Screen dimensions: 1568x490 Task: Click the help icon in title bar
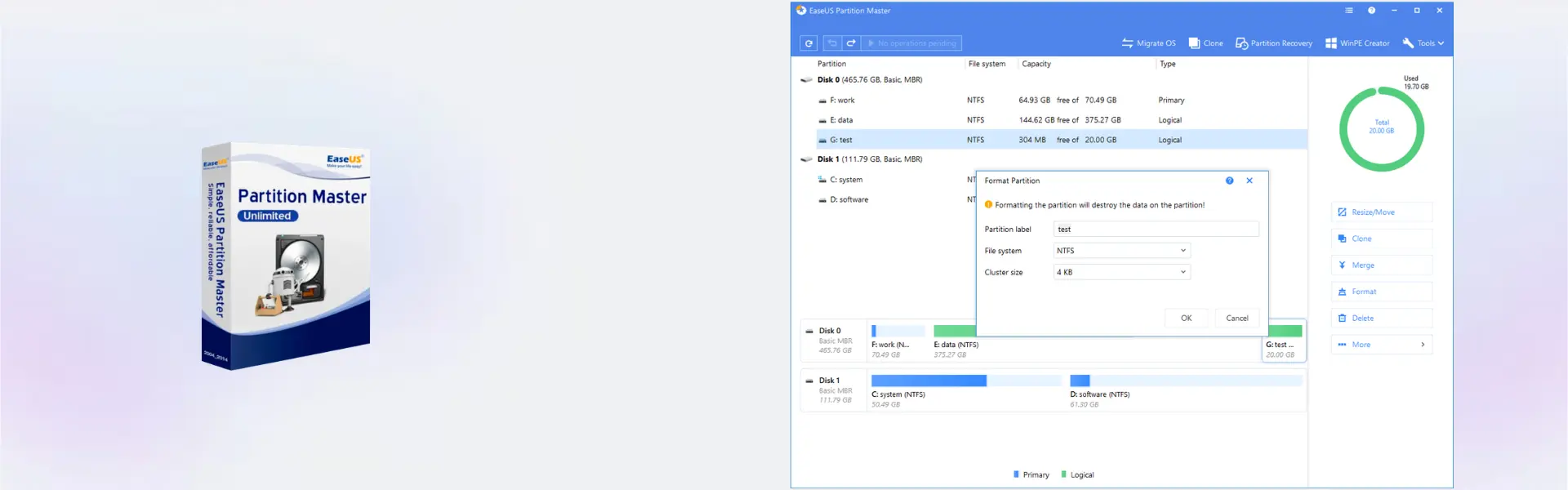coord(1371,11)
